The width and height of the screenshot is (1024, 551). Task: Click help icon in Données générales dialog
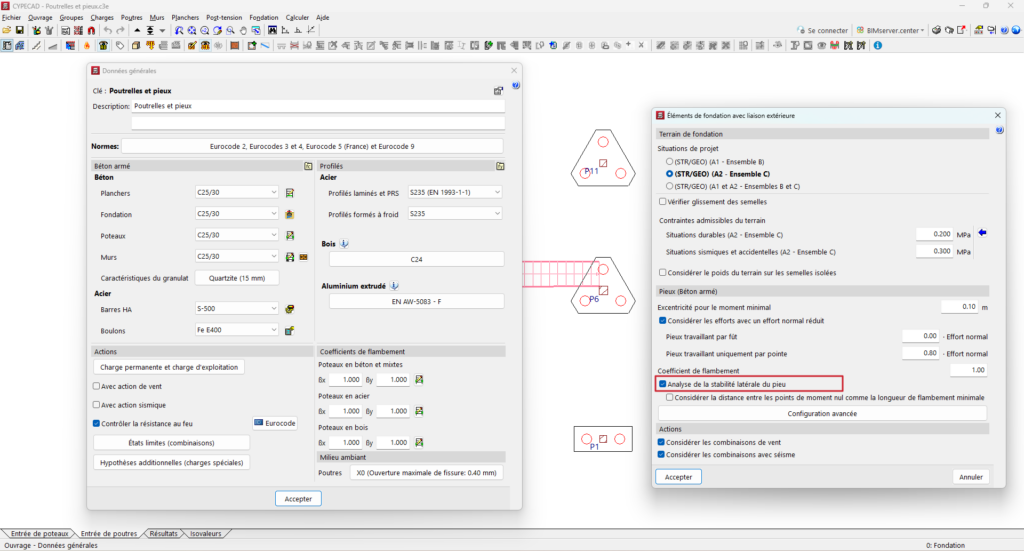coord(516,86)
